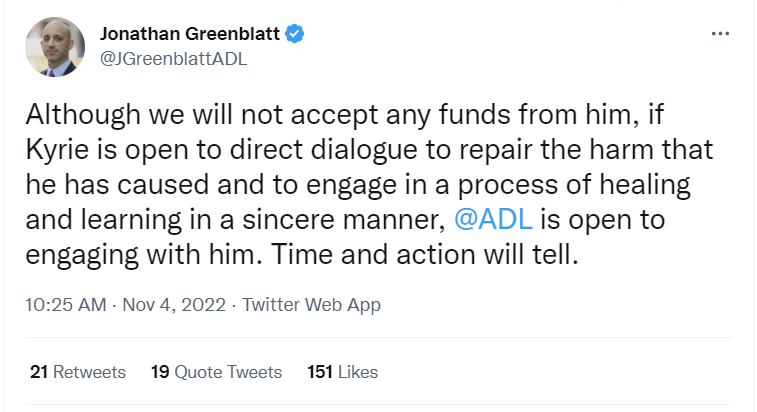
Task: Click the number 19 before Quote Tweets
Action: (x=160, y=372)
